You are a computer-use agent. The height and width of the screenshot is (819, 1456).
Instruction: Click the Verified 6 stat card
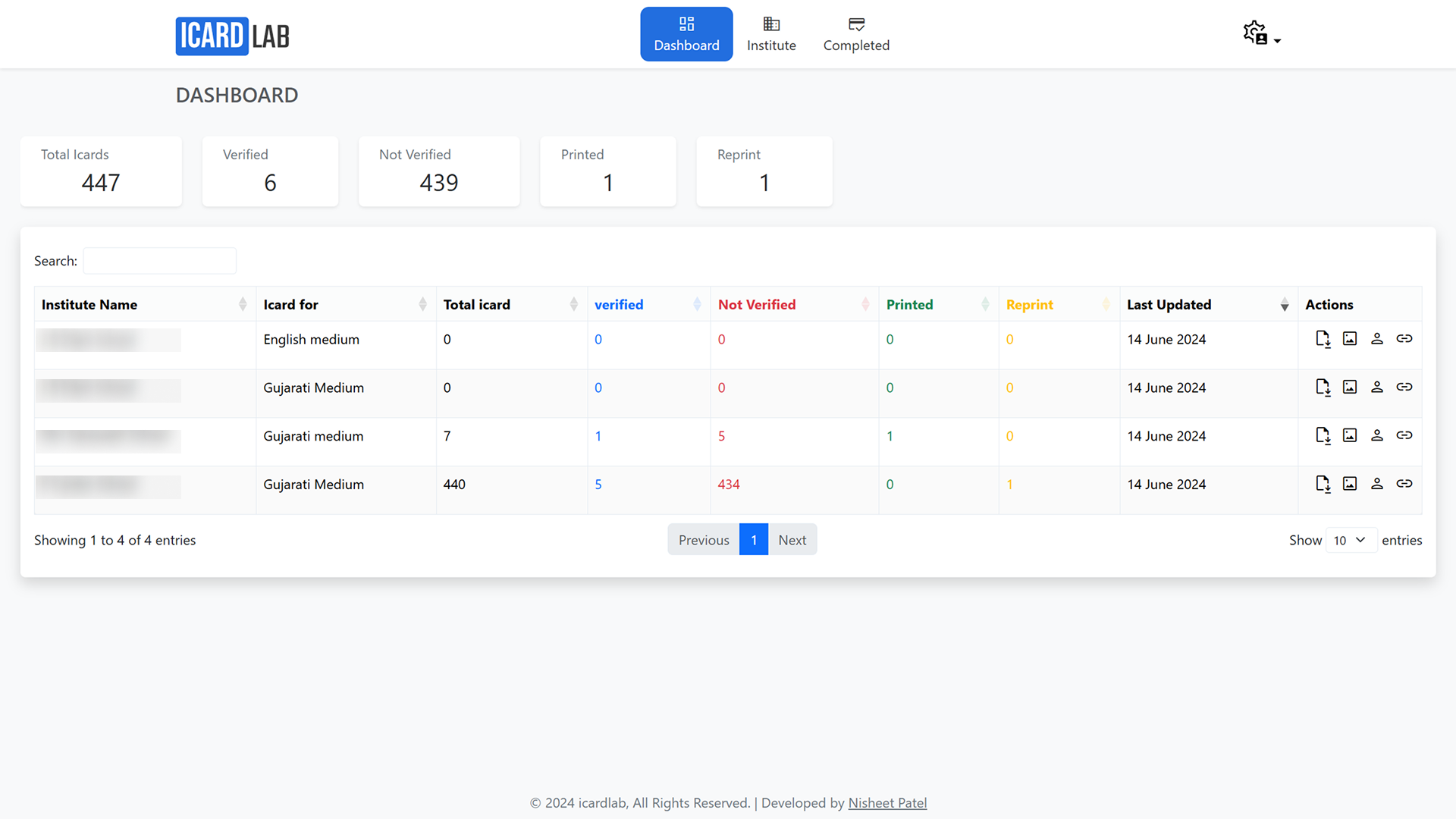pos(270,171)
